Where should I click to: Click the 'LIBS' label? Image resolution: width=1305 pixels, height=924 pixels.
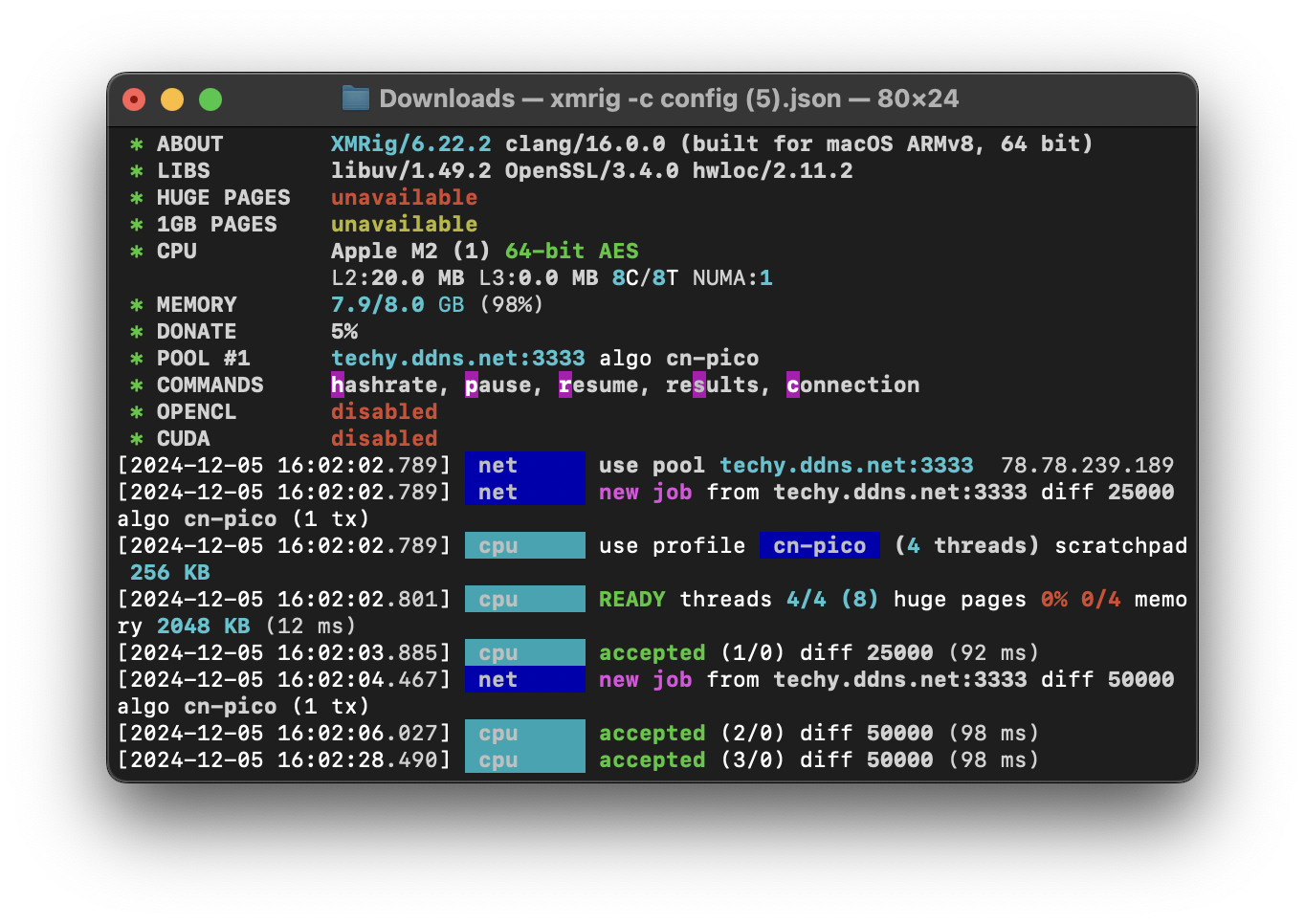coord(184,170)
